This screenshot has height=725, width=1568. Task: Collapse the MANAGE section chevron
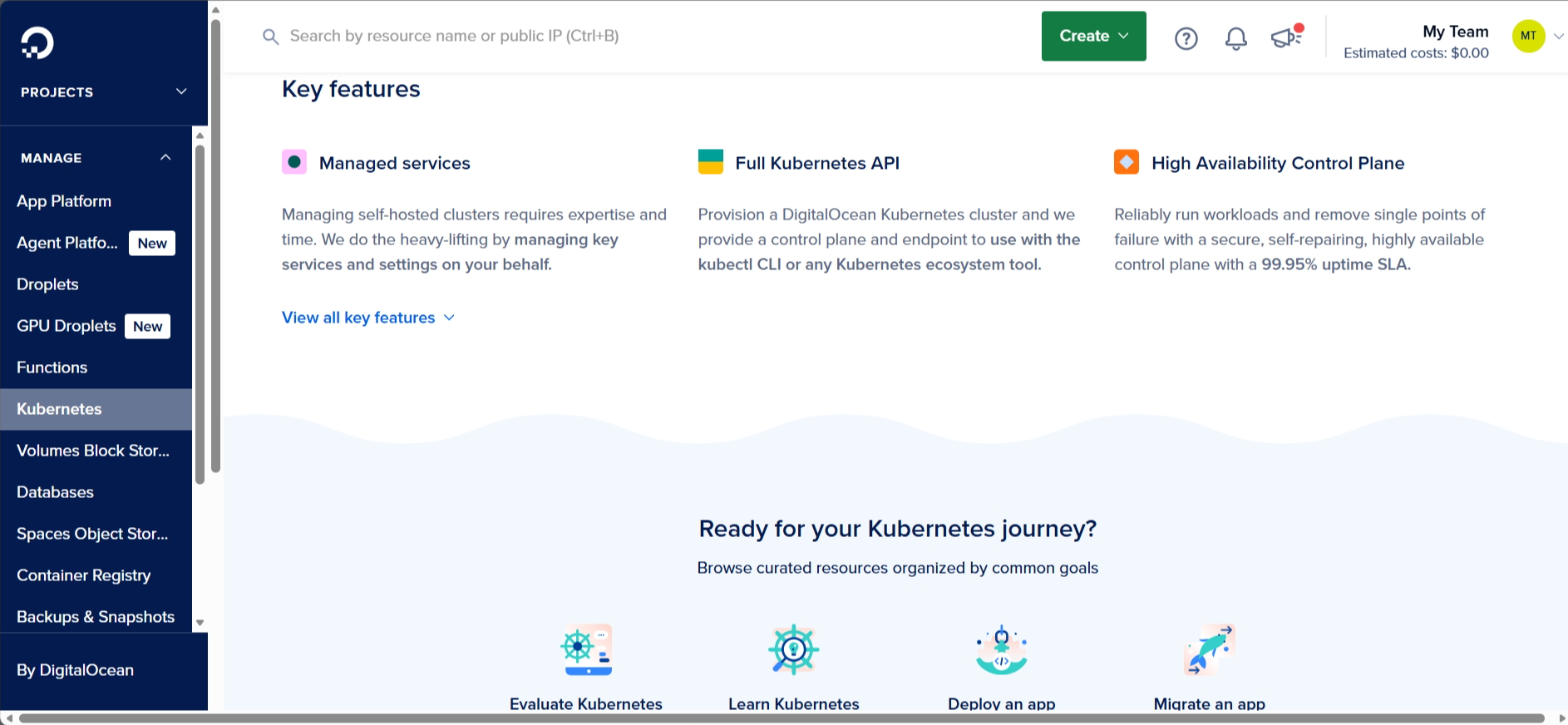165,157
